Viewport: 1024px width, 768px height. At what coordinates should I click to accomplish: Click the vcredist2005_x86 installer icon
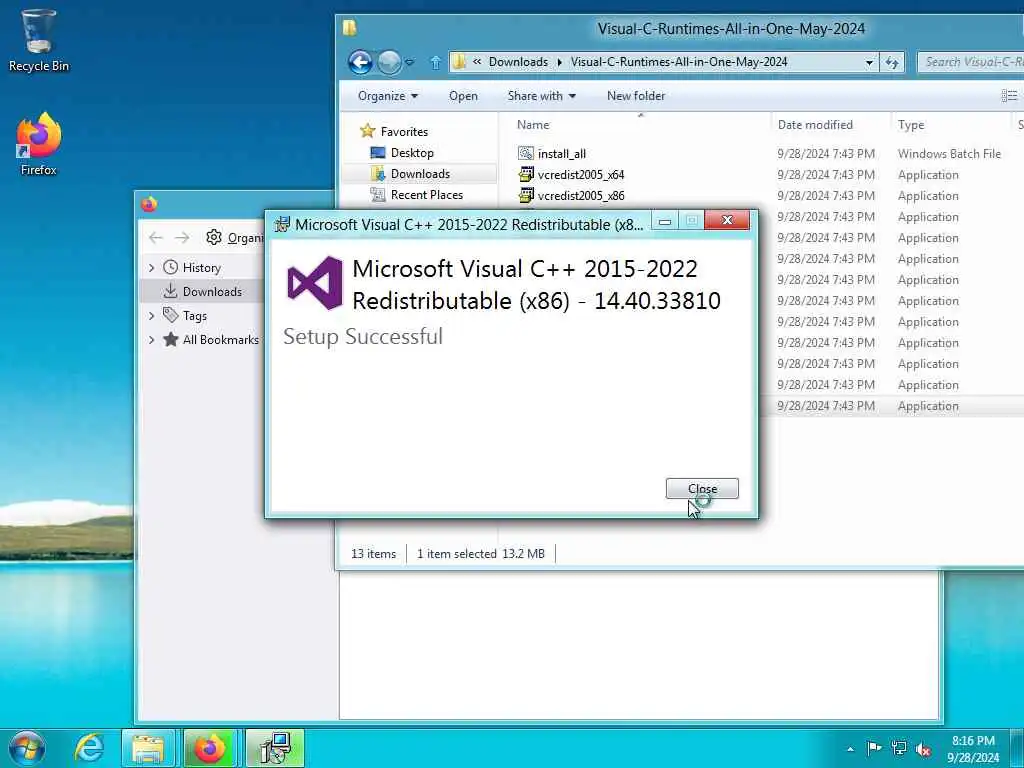click(x=526, y=195)
